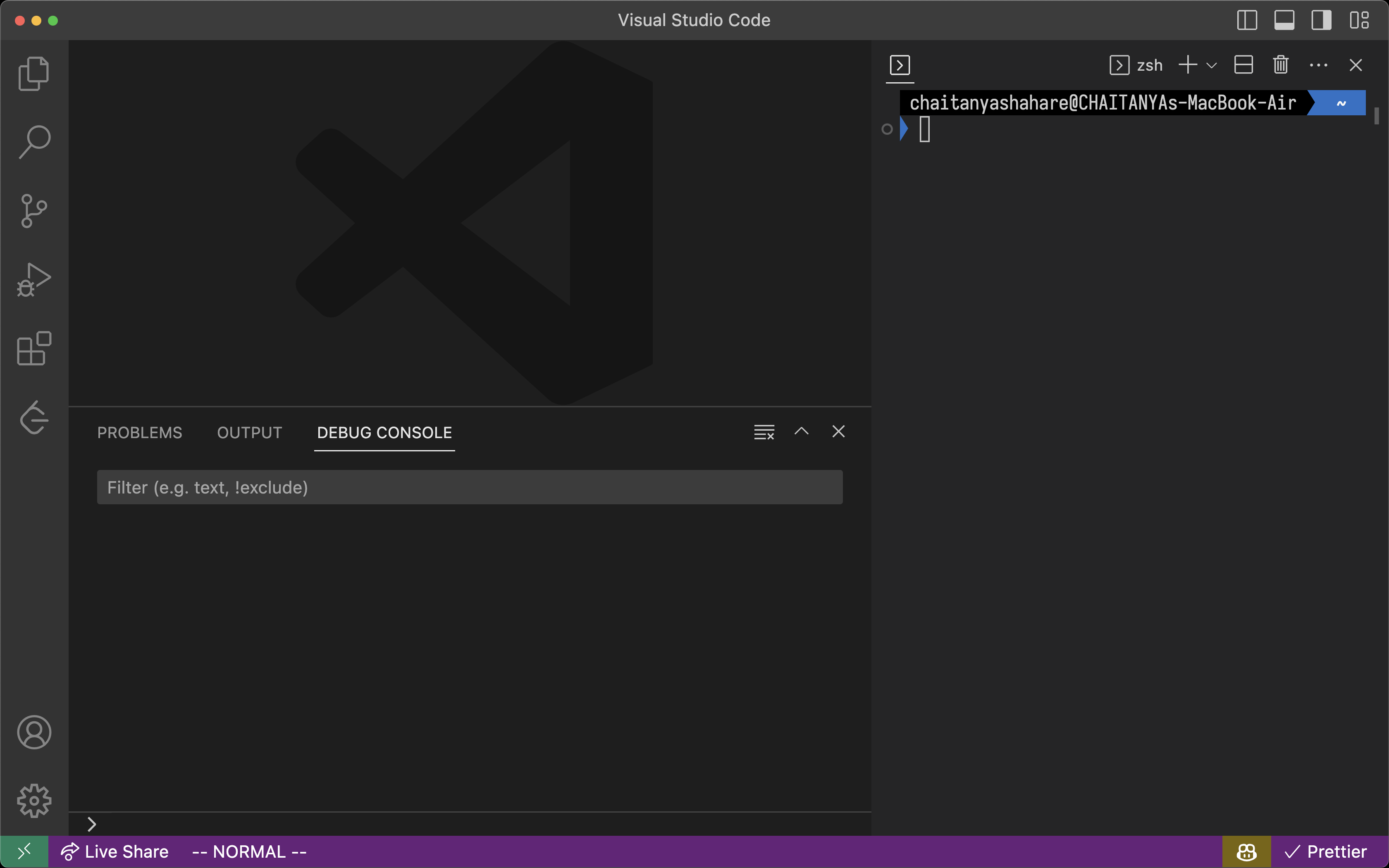
Task: Toggle bottom panel layout button
Action: [1284, 20]
